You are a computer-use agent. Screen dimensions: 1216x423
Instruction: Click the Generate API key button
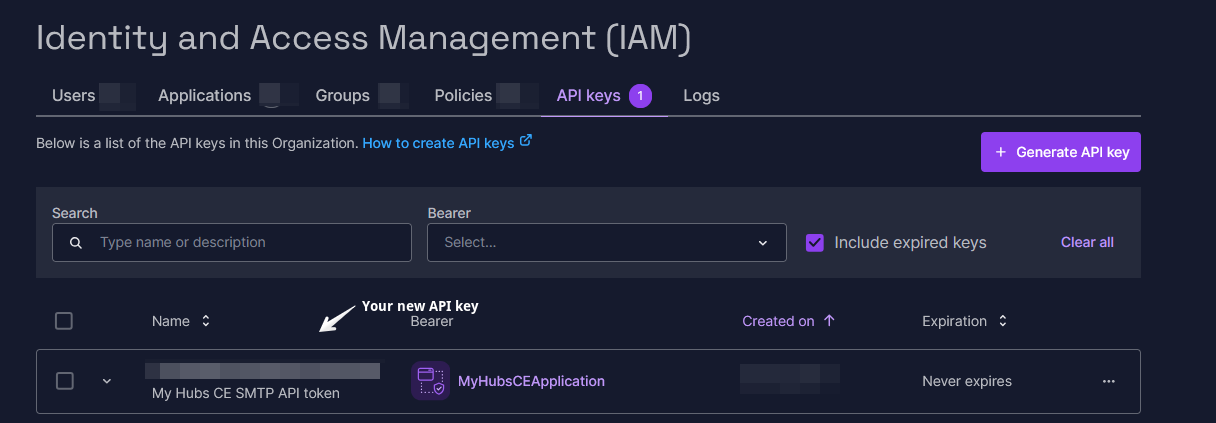pos(1061,152)
